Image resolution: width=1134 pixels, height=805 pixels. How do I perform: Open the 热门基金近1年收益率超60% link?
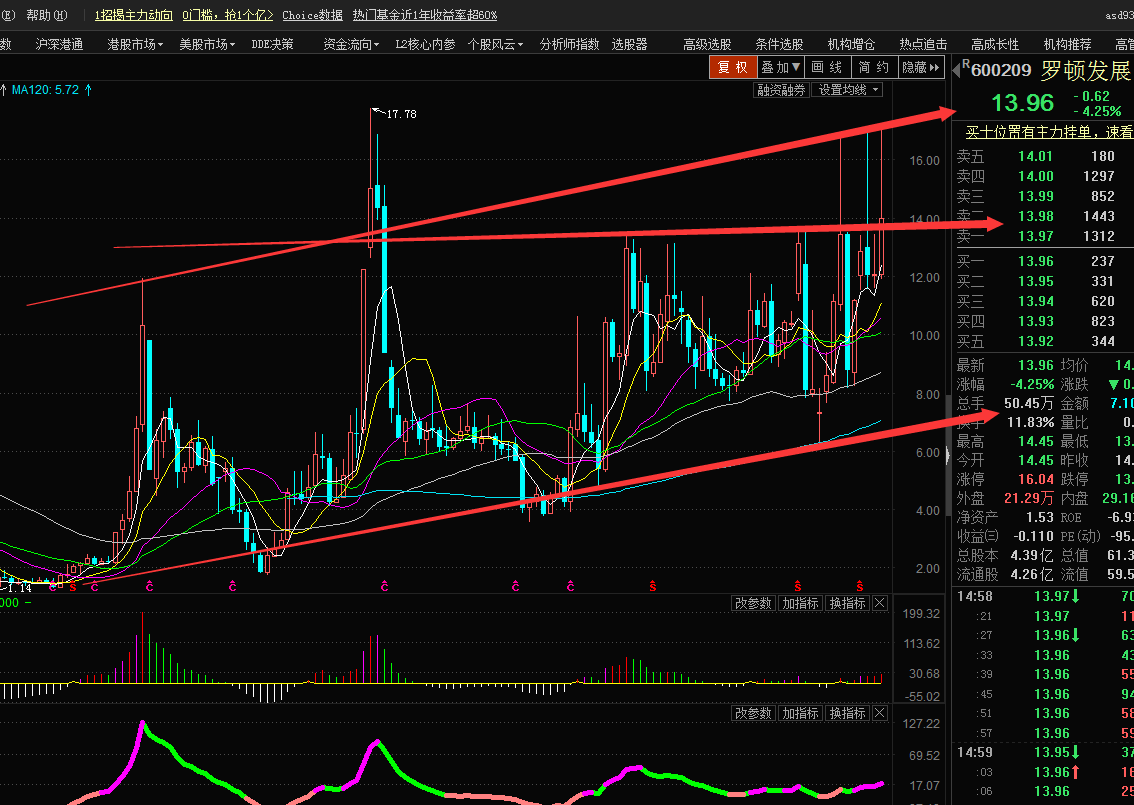coord(425,15)
